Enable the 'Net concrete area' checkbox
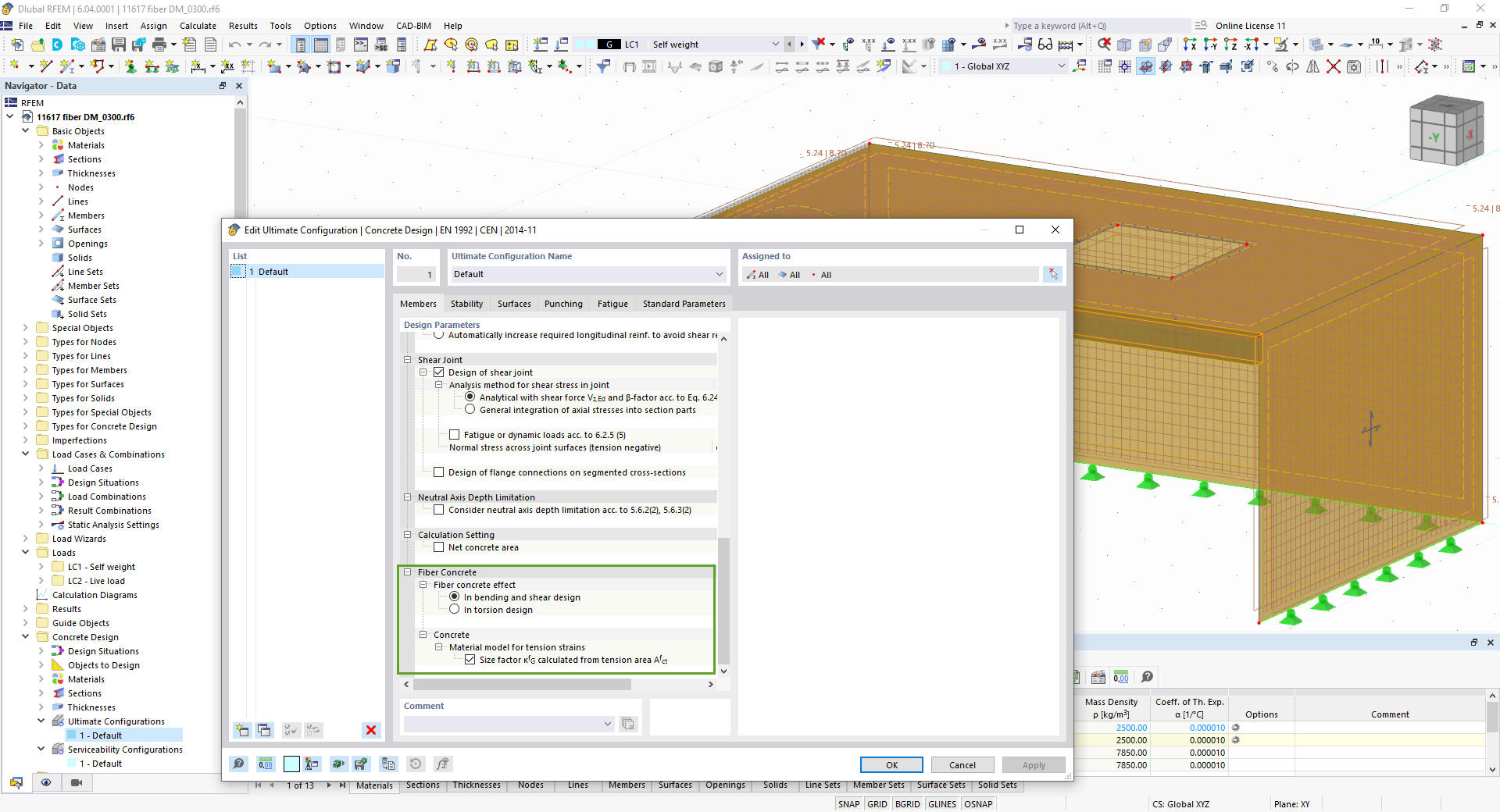This screenshot has width=1500, height=812. [x=439, y=547]
